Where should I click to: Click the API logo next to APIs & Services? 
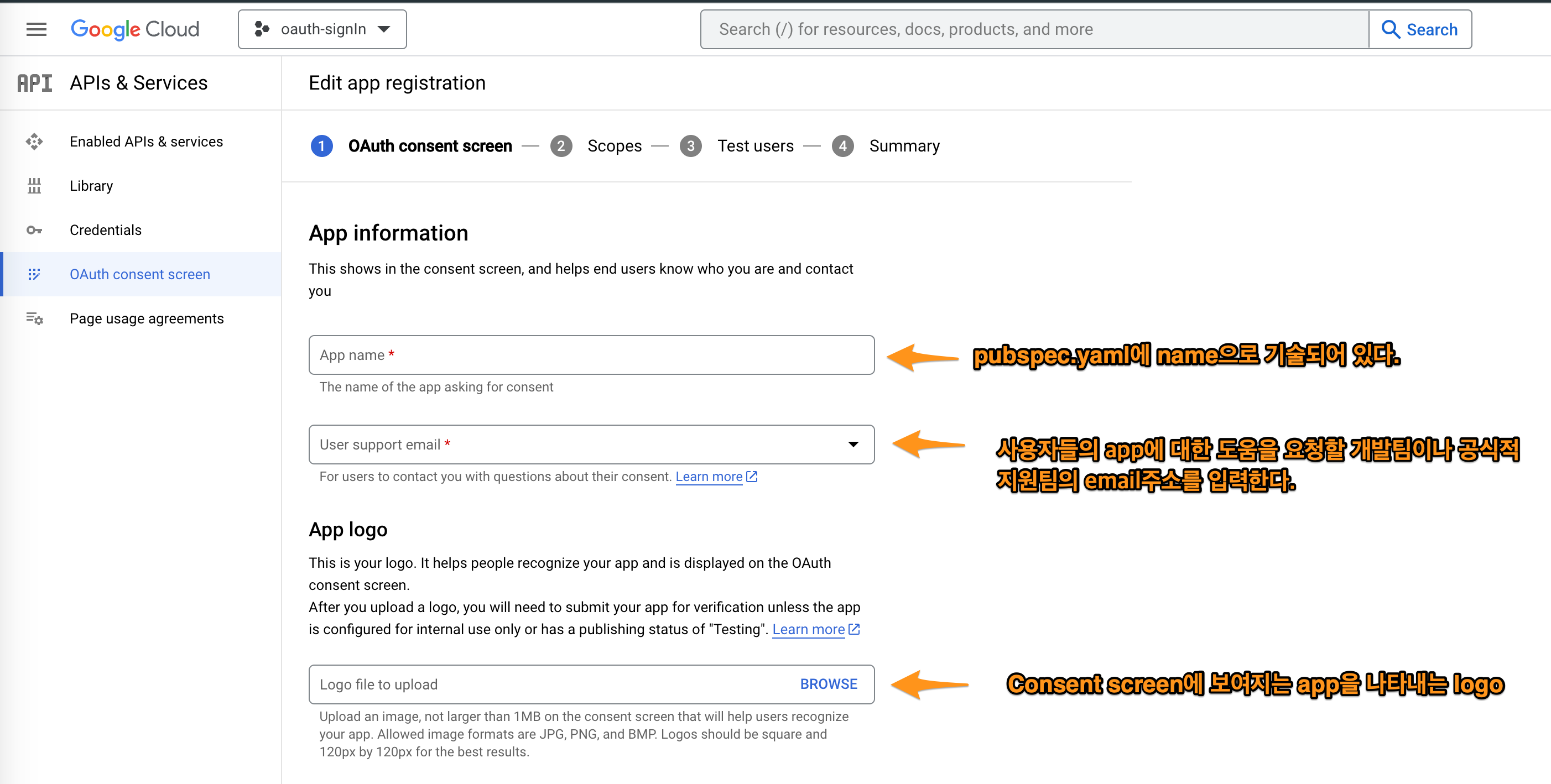tap(34, 82)
